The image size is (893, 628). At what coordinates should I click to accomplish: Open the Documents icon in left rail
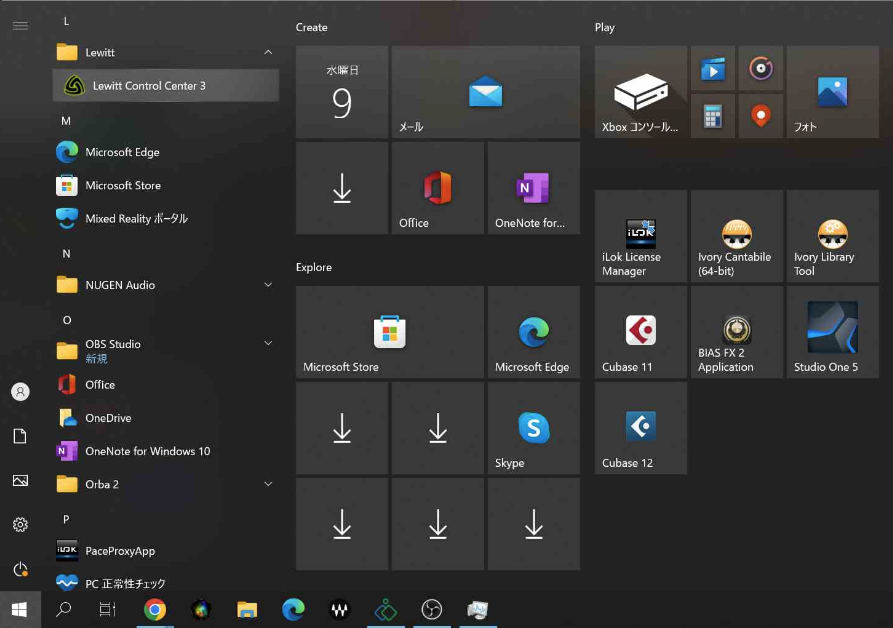(x=20, y=436)
